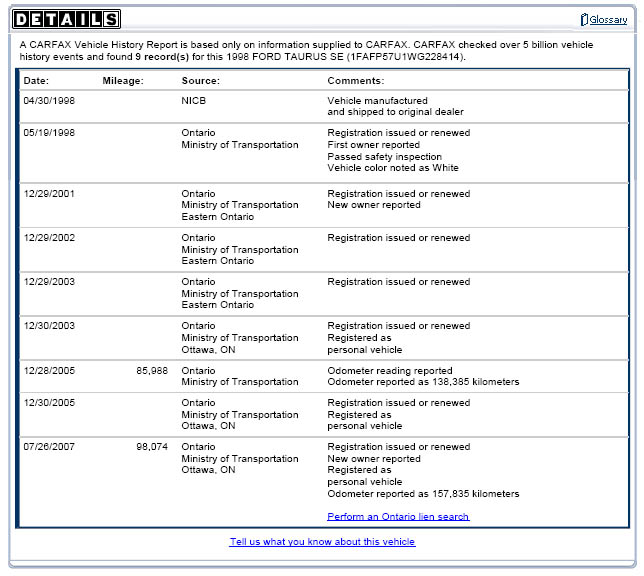
Task: Select the 12/29/2001 date entry
Action: pyautogui.click(x=49, y=193)
